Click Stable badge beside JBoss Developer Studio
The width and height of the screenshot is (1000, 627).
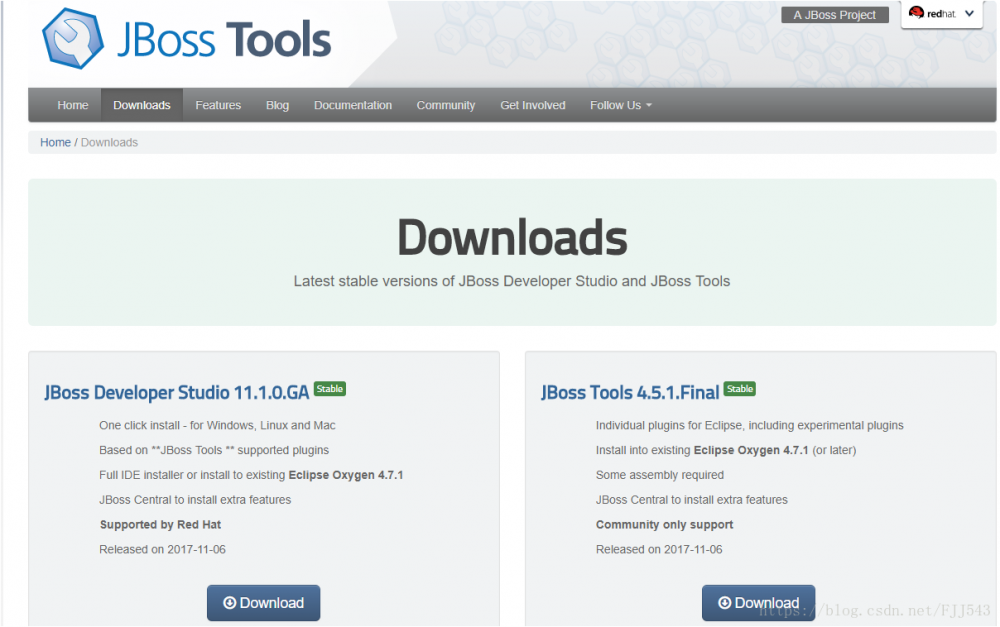tap(330, 388)
